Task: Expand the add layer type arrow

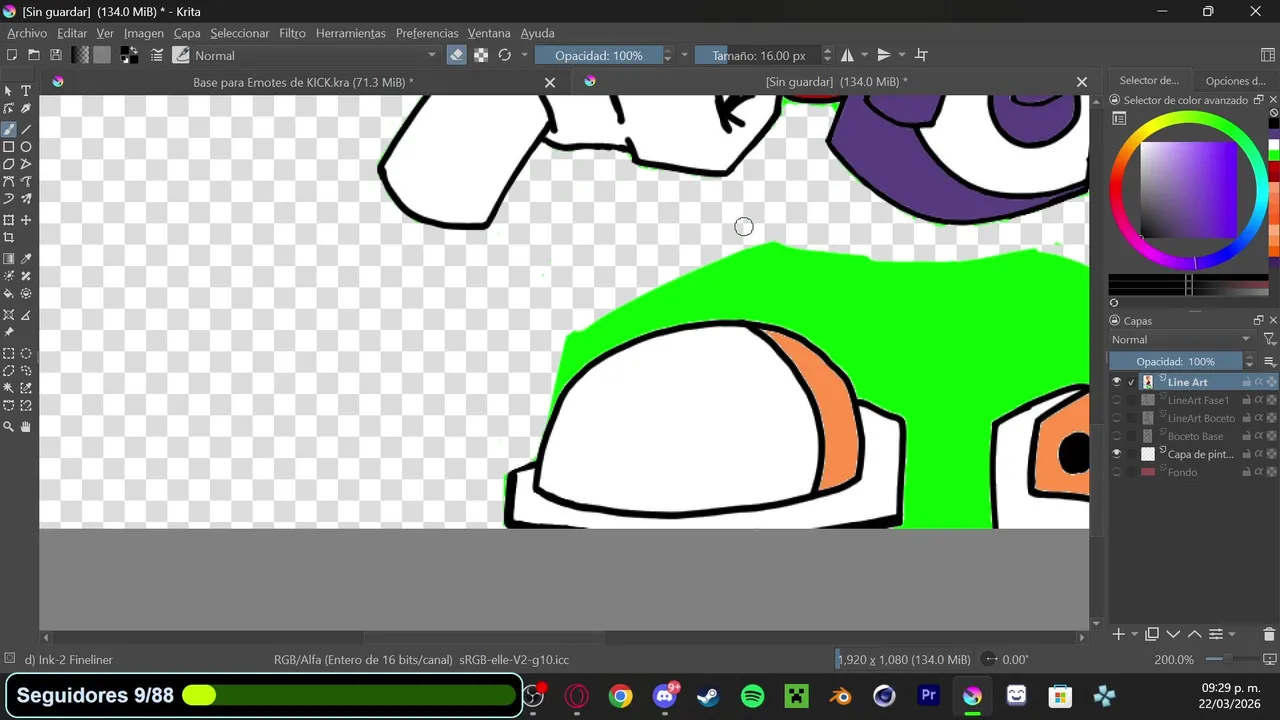Action: [1133, 634]
